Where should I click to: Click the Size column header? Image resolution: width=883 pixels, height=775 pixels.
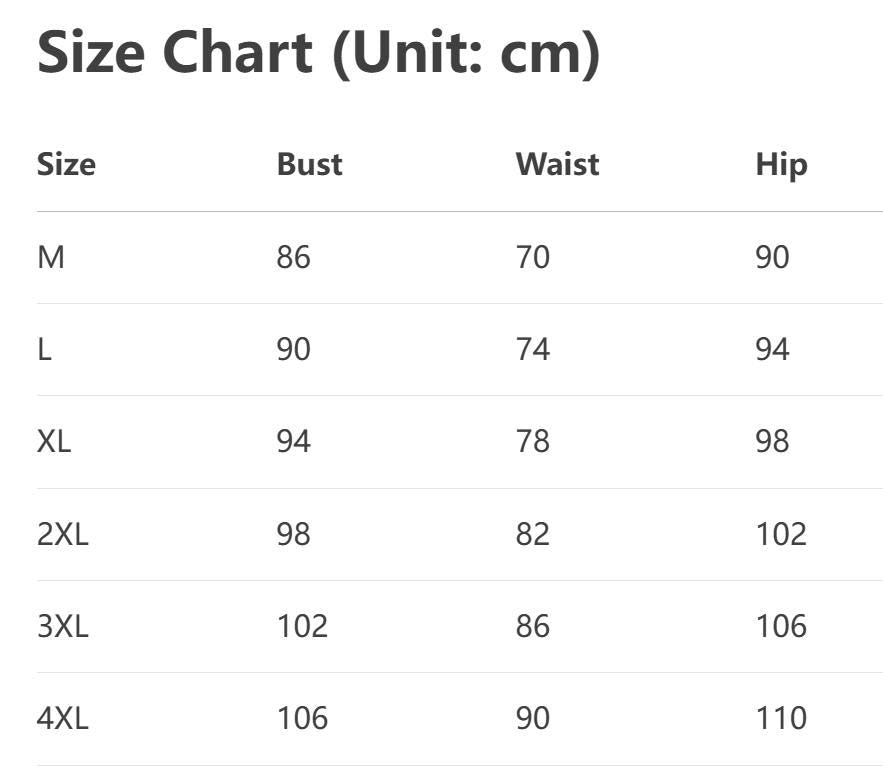(66, 164)
